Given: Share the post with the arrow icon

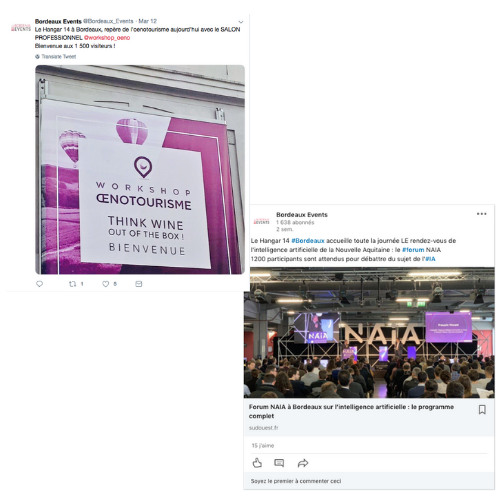Looking at the screenshot, I should (303, 463).
